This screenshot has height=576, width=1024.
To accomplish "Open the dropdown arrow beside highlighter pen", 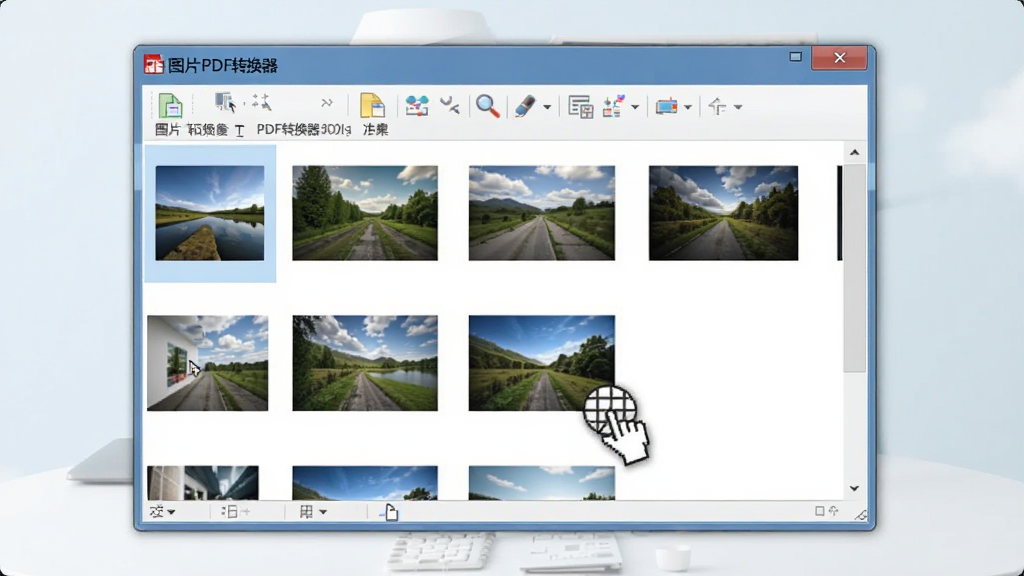I will 547,107.
